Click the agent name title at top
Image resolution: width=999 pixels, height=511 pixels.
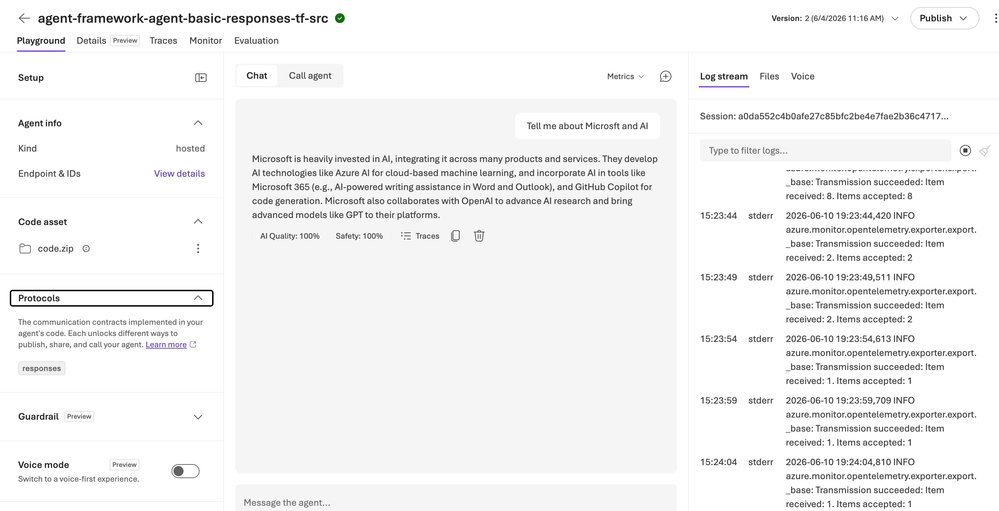click(x=183, y=18)
